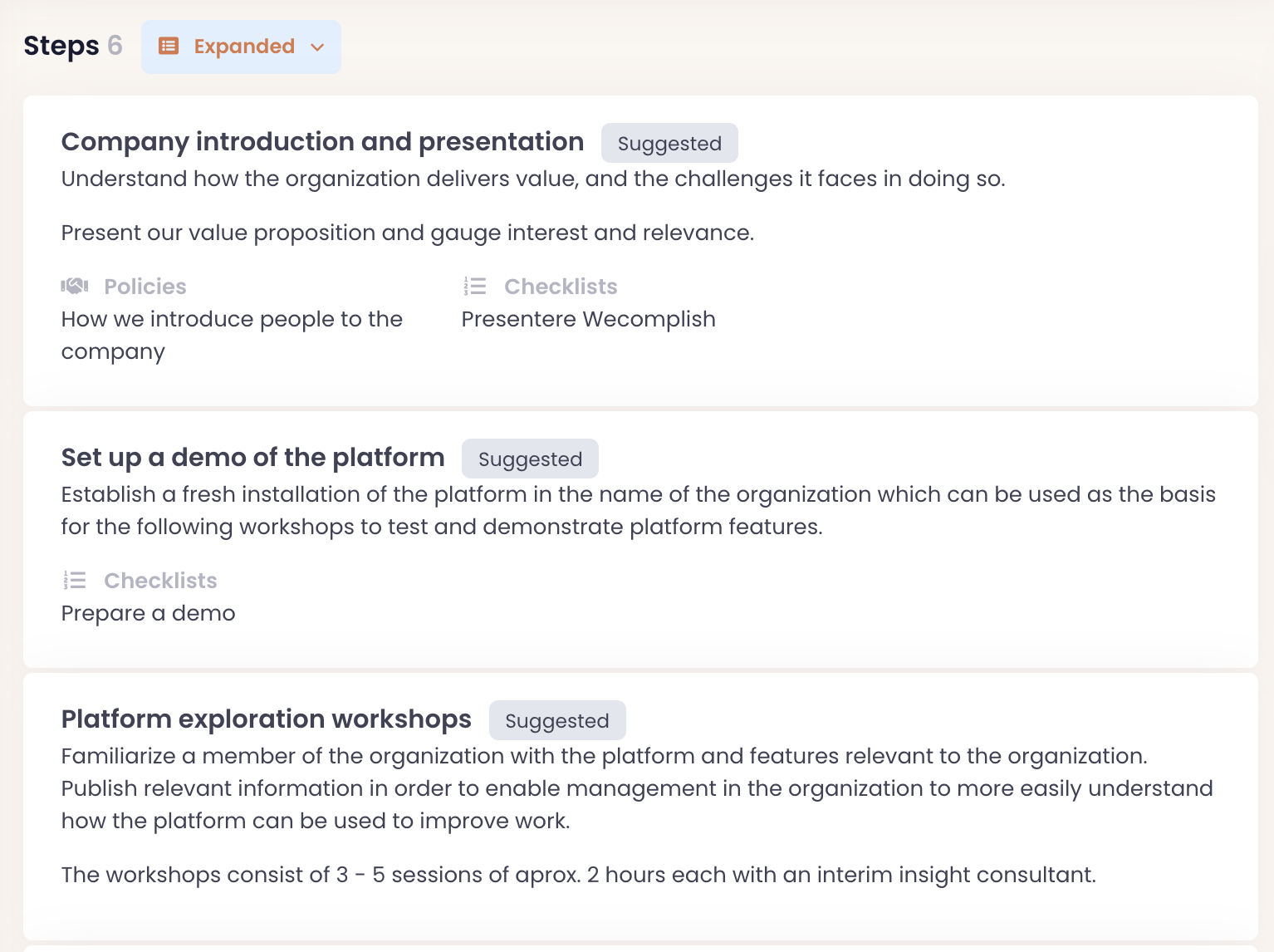Click the step count number 6

click(115, 46)
